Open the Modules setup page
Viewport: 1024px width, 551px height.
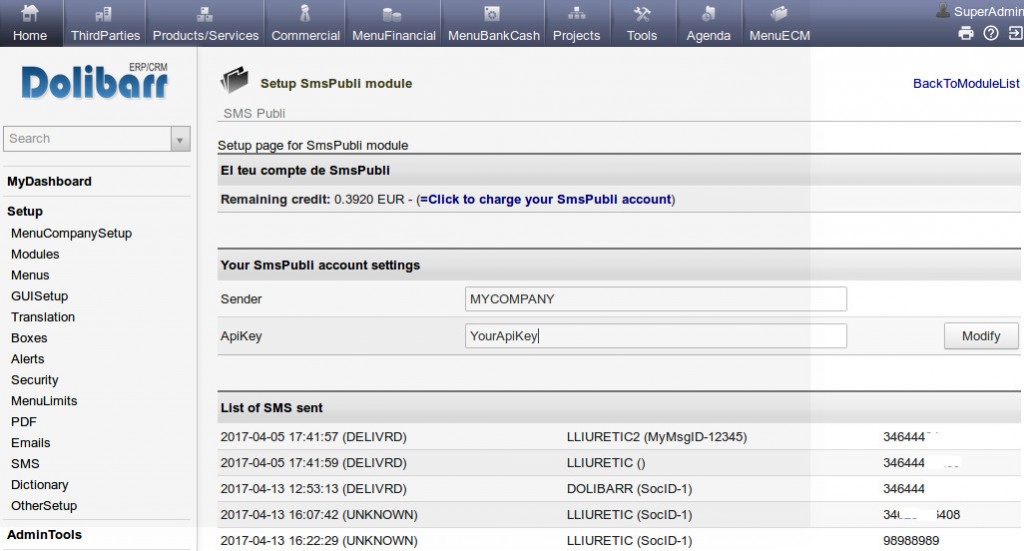[x=35, y=254]
